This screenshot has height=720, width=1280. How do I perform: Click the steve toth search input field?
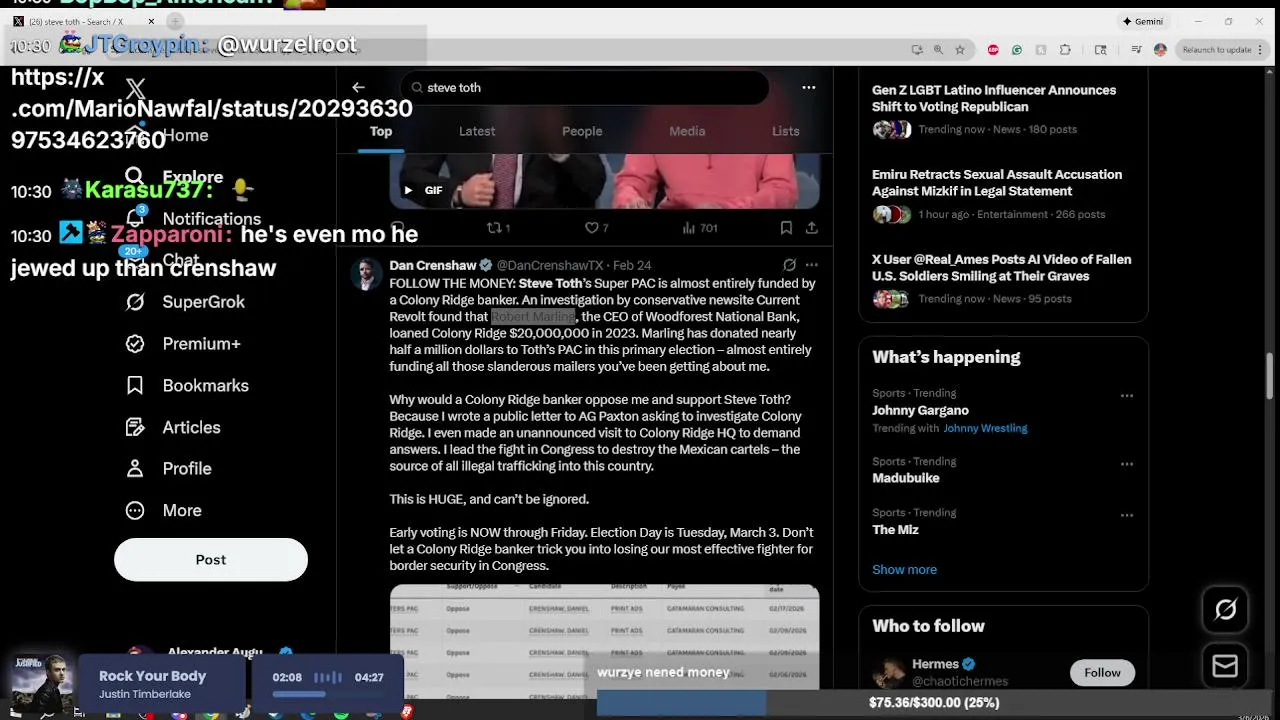(585, 88)
